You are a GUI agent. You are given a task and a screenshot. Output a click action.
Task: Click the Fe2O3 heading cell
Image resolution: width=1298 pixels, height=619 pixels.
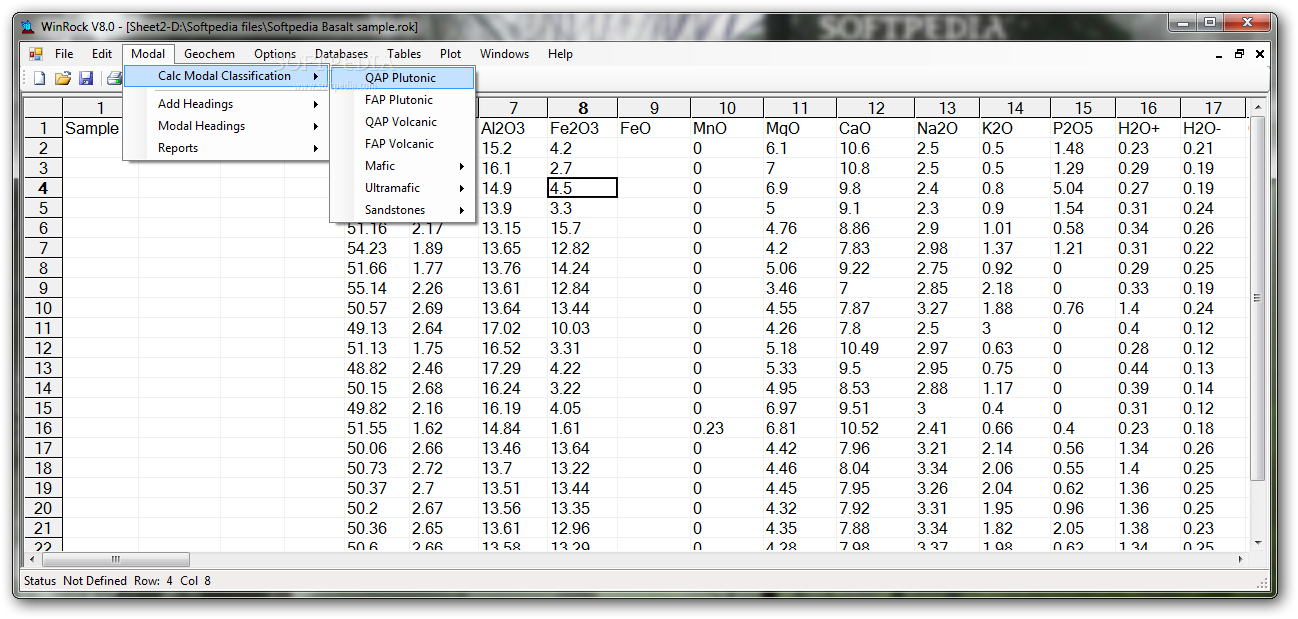coord(582,128)
